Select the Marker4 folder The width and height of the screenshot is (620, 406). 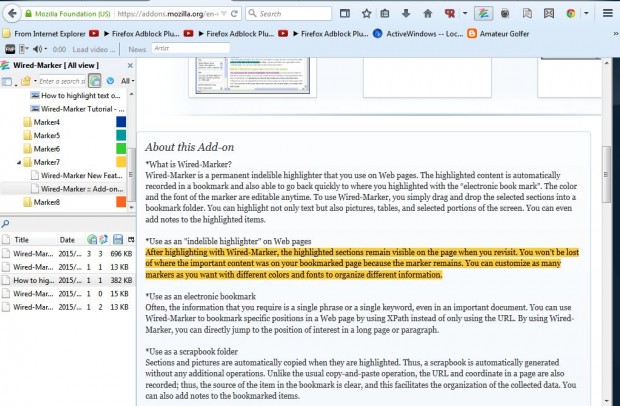pos(42,122)
